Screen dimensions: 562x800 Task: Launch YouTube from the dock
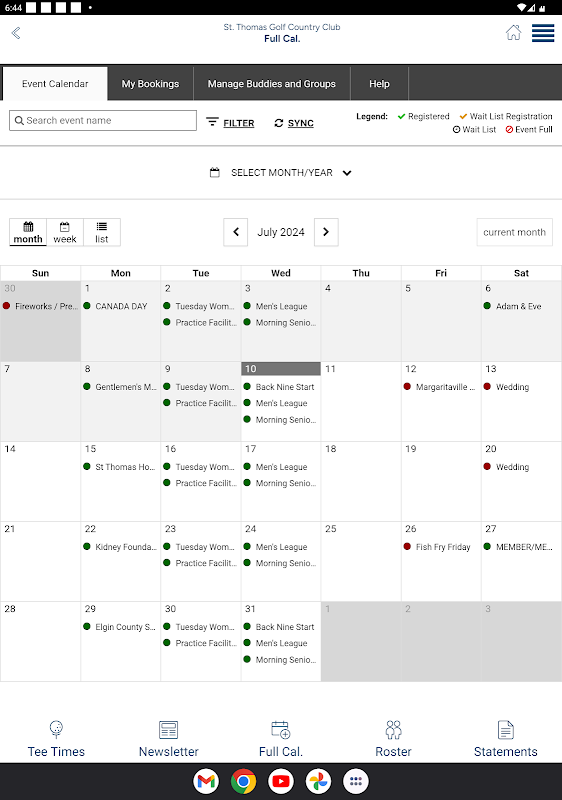pyautogui.click(x=281, y=781)
